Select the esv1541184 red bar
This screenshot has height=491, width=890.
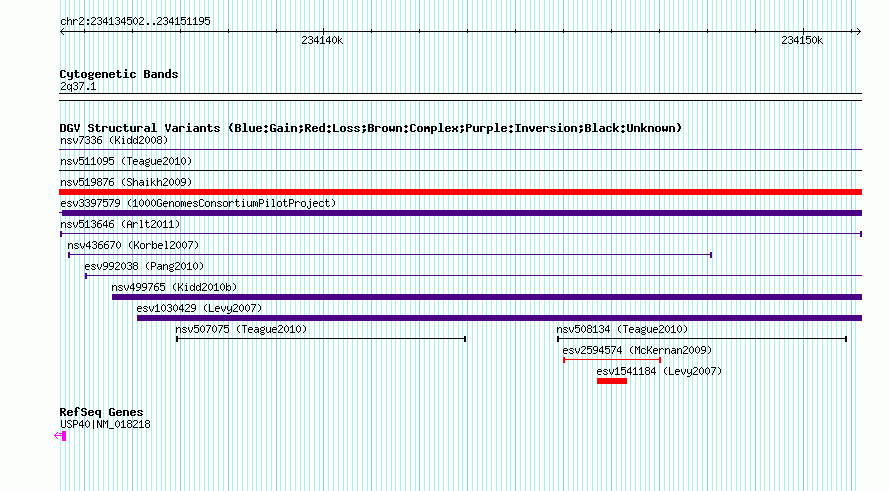[612, 381]
